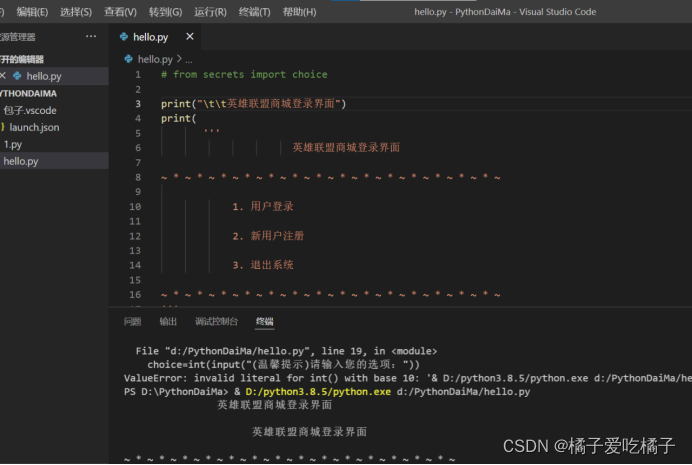This screenshot has width=692, height=465.
Task: Open the 选择(S) menu
Action: (x=76, y=12)
